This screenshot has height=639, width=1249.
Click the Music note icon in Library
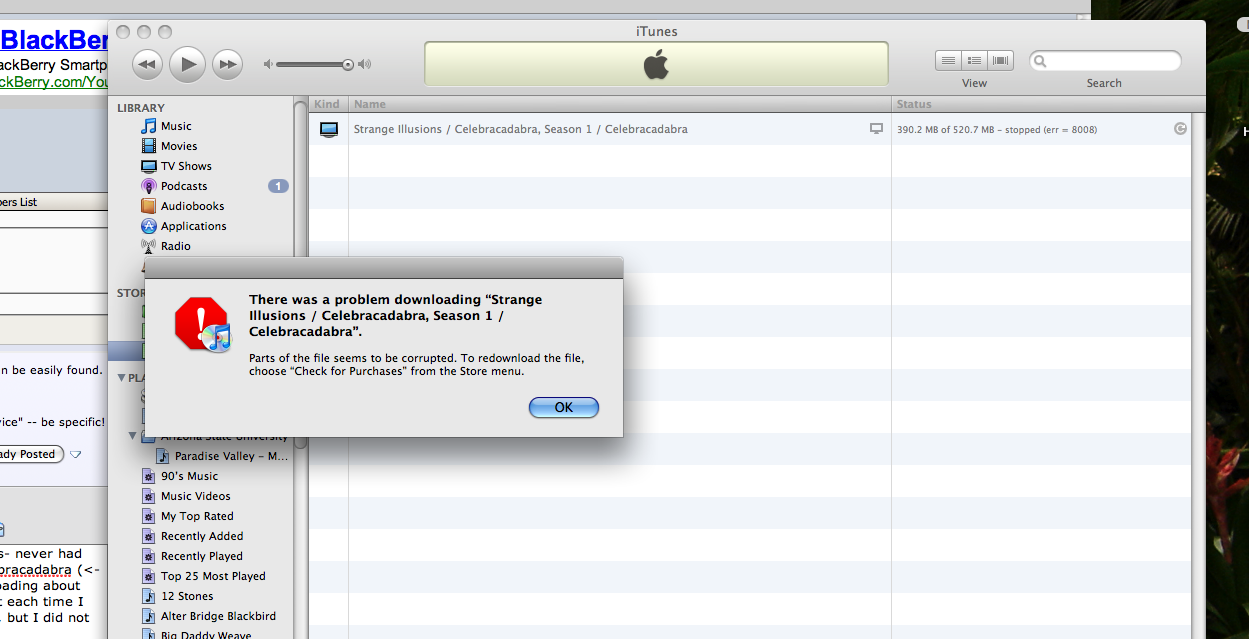coord(149,126)
